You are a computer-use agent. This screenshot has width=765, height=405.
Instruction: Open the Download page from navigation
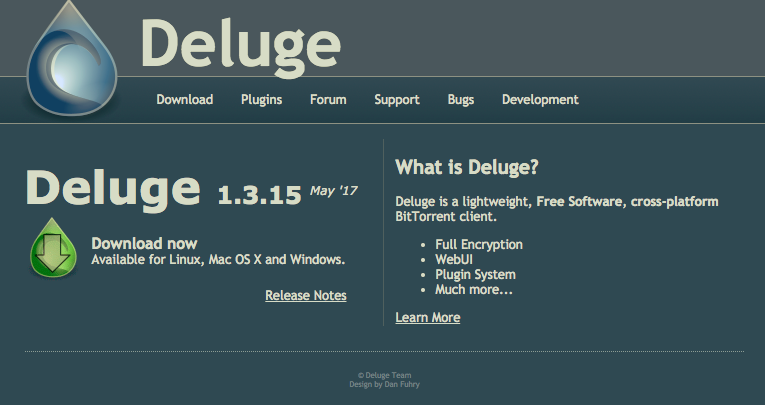184,100
